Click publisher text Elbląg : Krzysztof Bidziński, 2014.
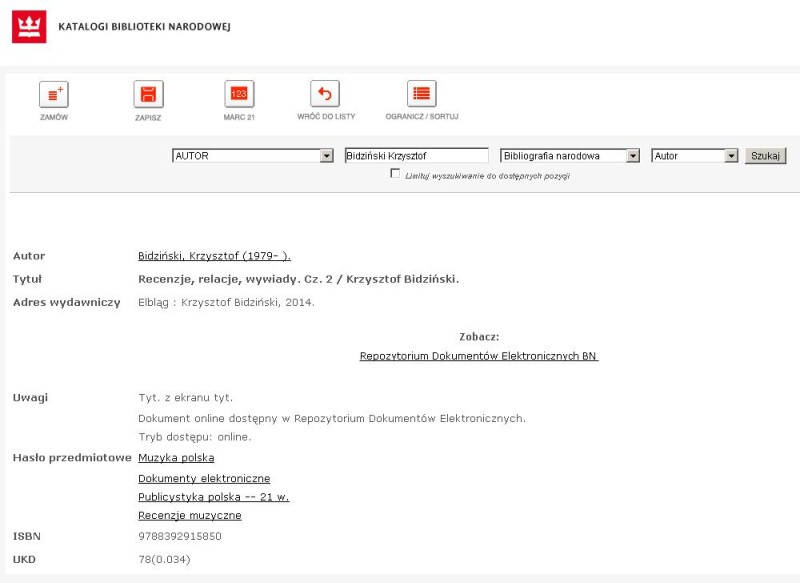 tap(226, 302)
